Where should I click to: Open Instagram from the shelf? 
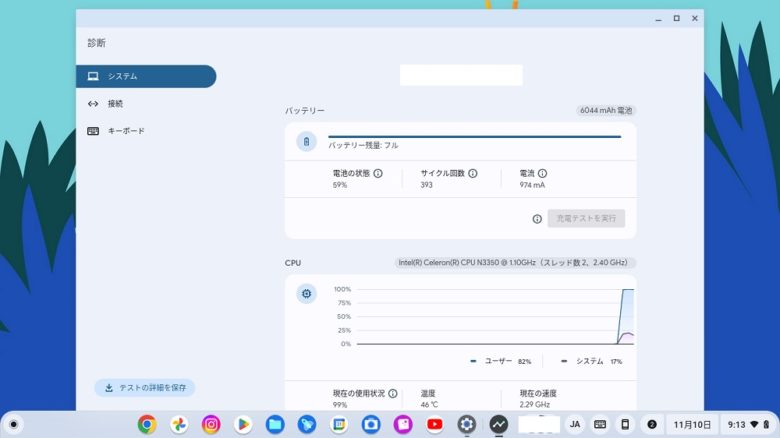[211, 424]
